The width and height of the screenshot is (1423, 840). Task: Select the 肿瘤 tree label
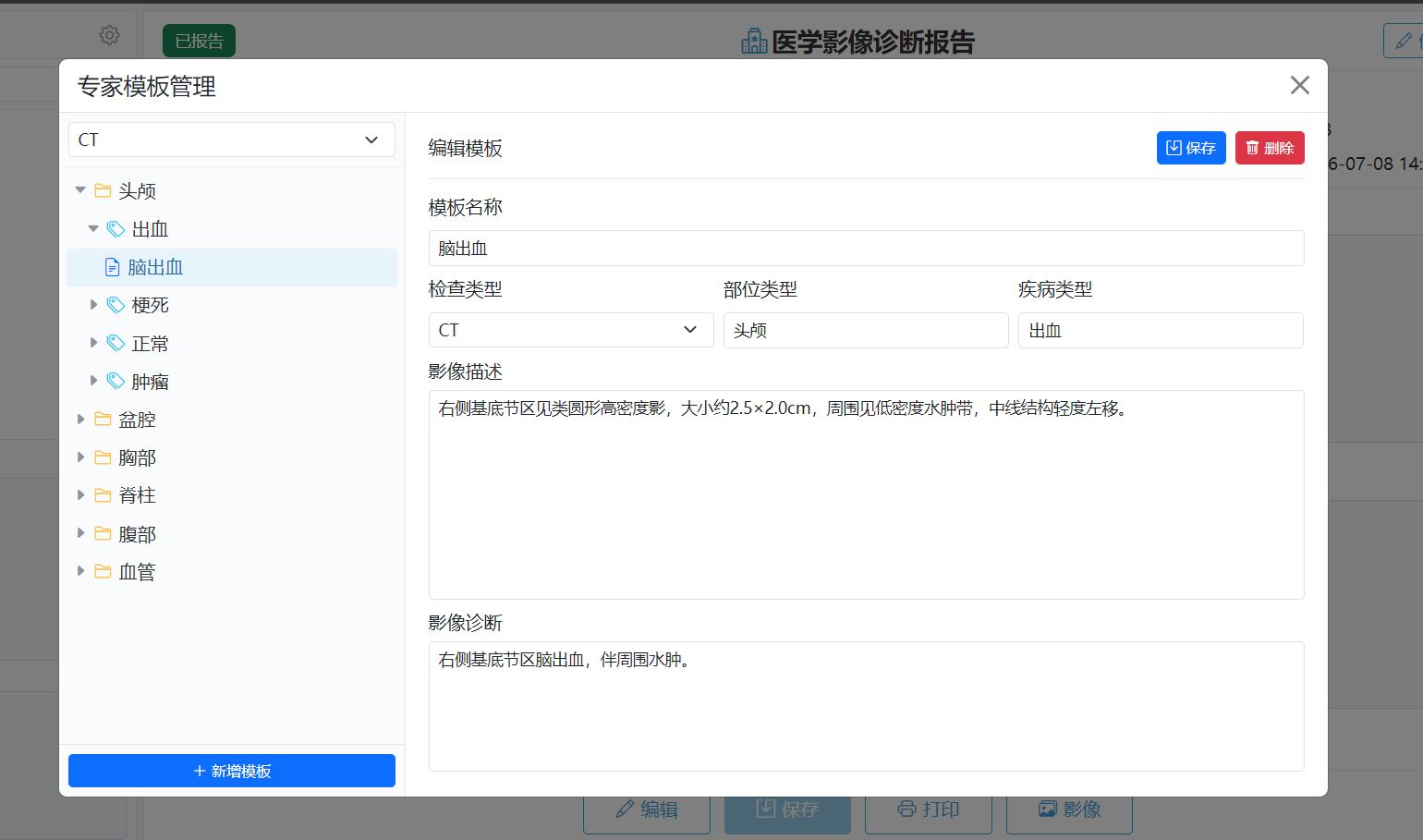pos(150,381)
